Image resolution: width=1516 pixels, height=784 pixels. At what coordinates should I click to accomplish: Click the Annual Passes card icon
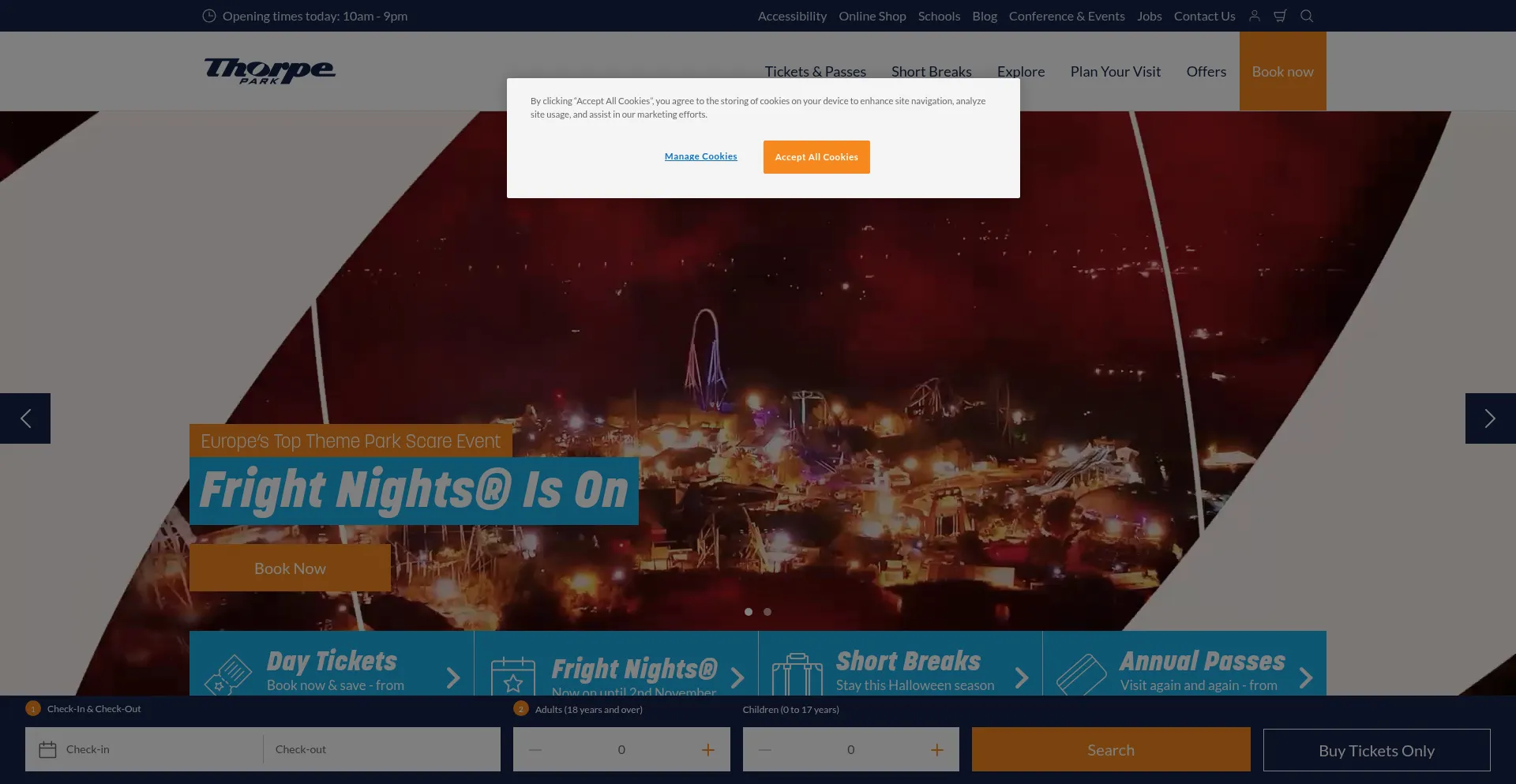pos(1082,674)
